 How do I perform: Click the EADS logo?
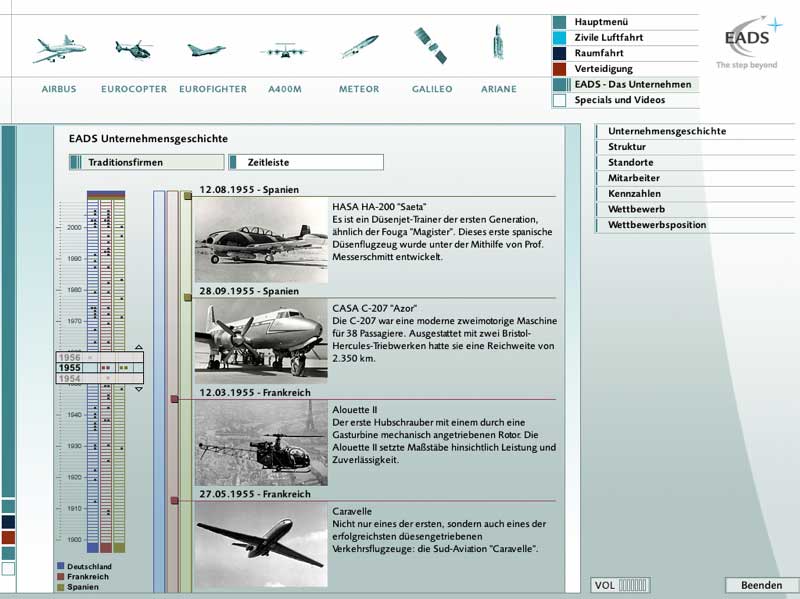click(x=748, y=42)
